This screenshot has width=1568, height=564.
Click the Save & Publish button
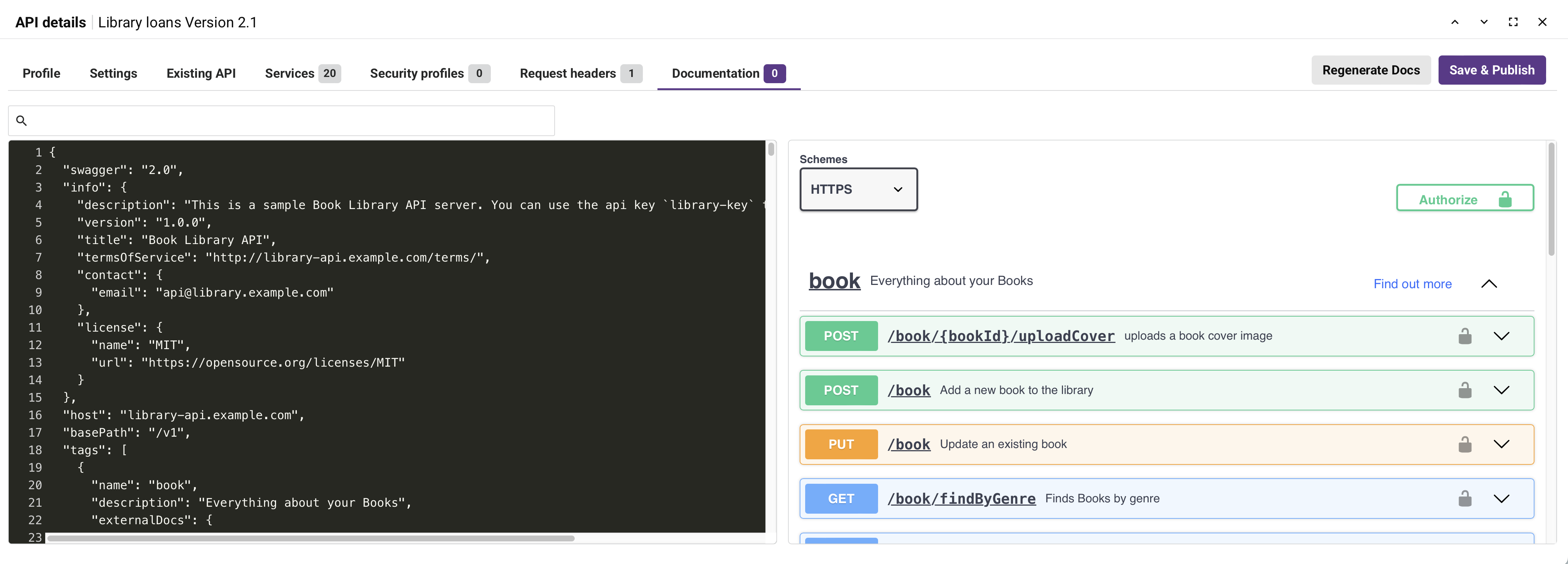pos(1492,70)
